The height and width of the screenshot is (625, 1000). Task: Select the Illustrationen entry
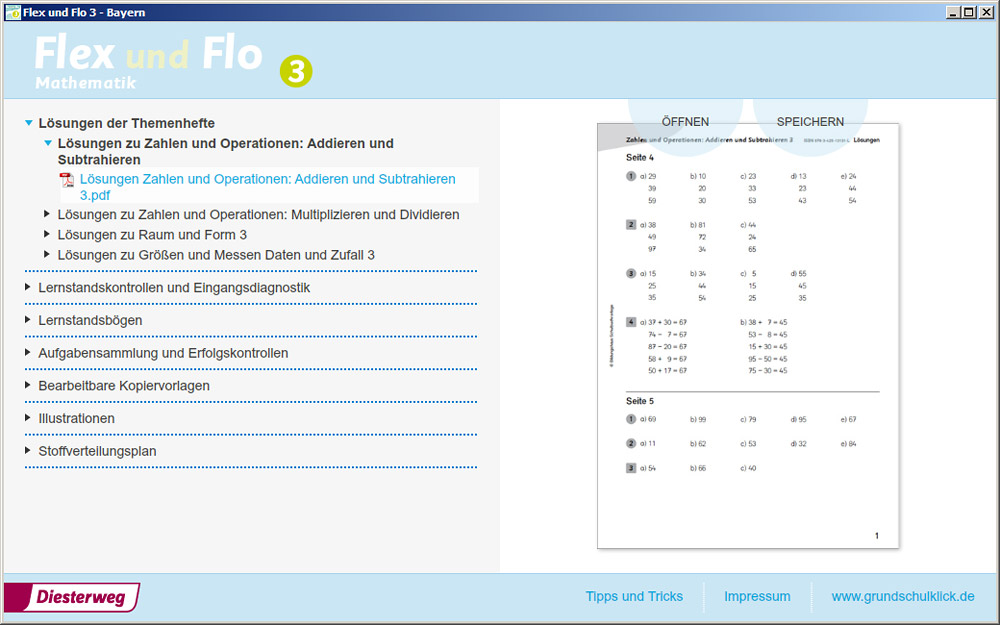point(77,418)
